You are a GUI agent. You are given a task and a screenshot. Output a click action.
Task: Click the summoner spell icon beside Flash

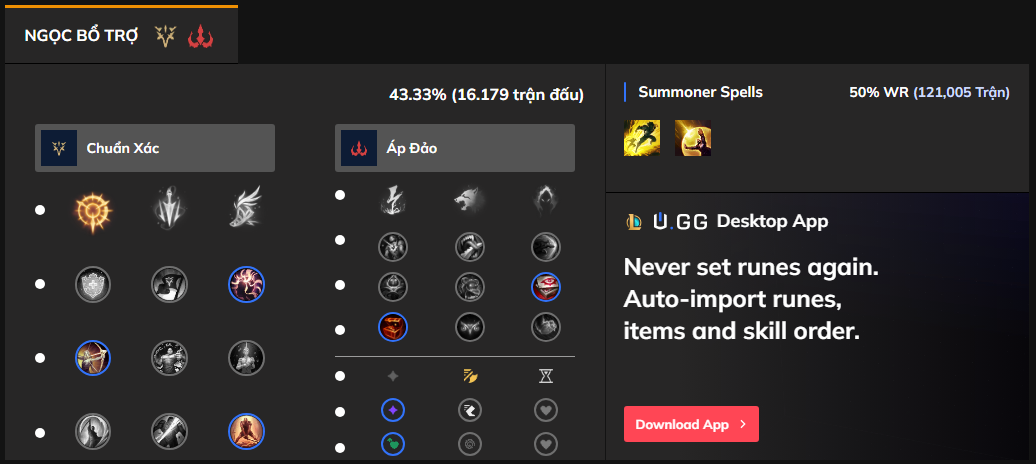pos(692,138)
